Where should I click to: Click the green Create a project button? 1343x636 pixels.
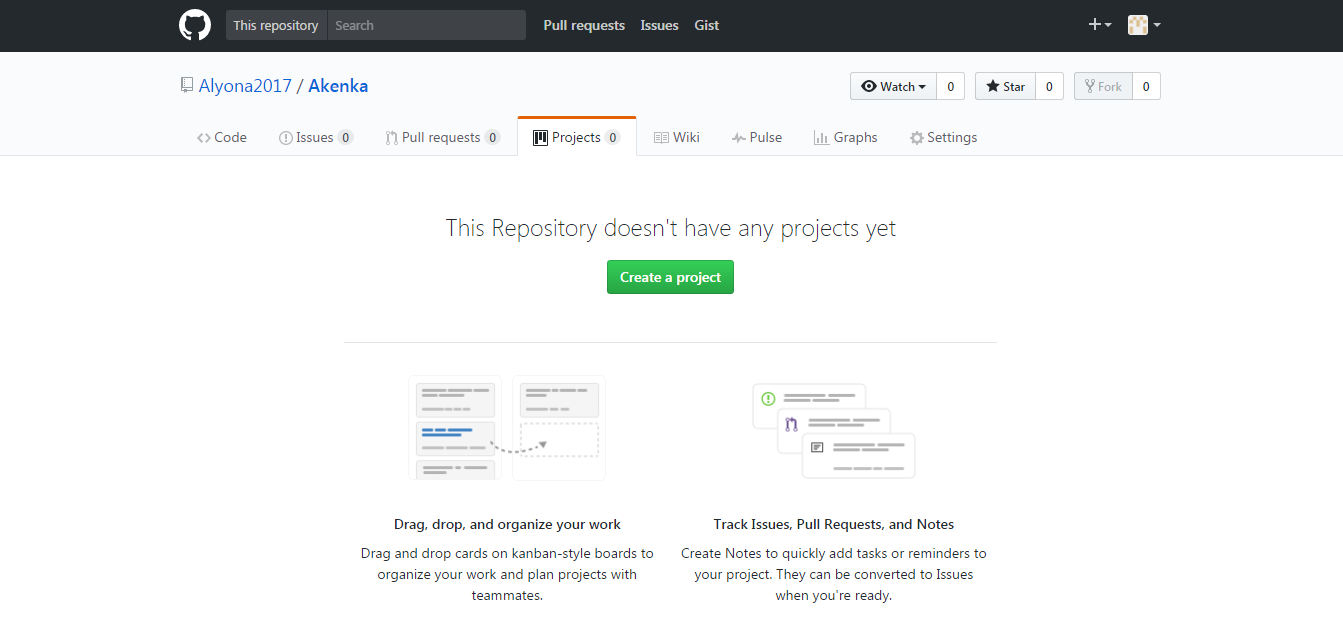[670, 277]
